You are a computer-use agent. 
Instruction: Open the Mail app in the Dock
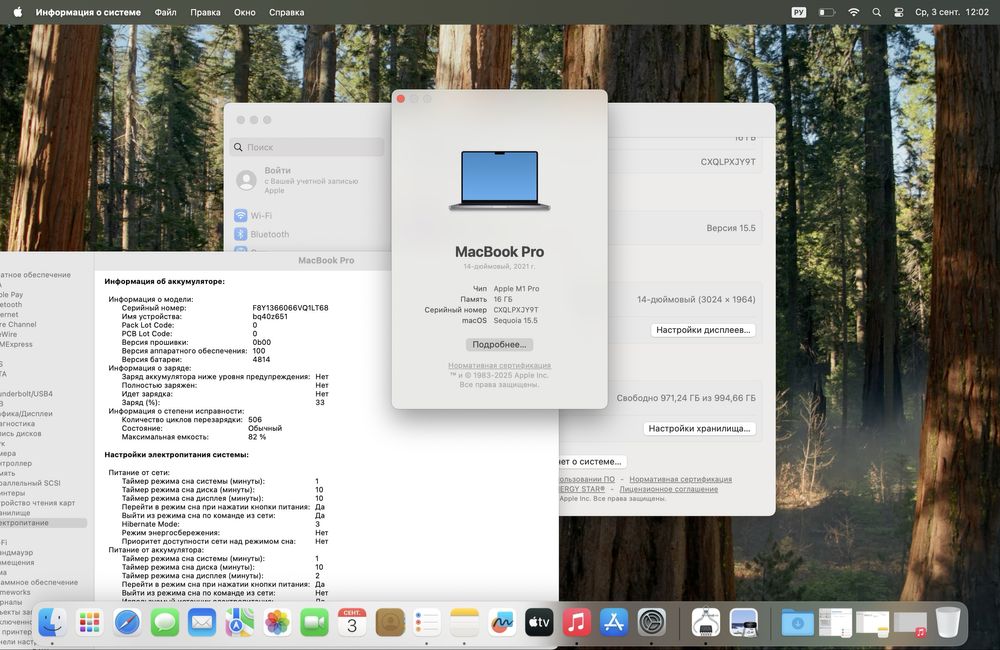coord(202,622)
